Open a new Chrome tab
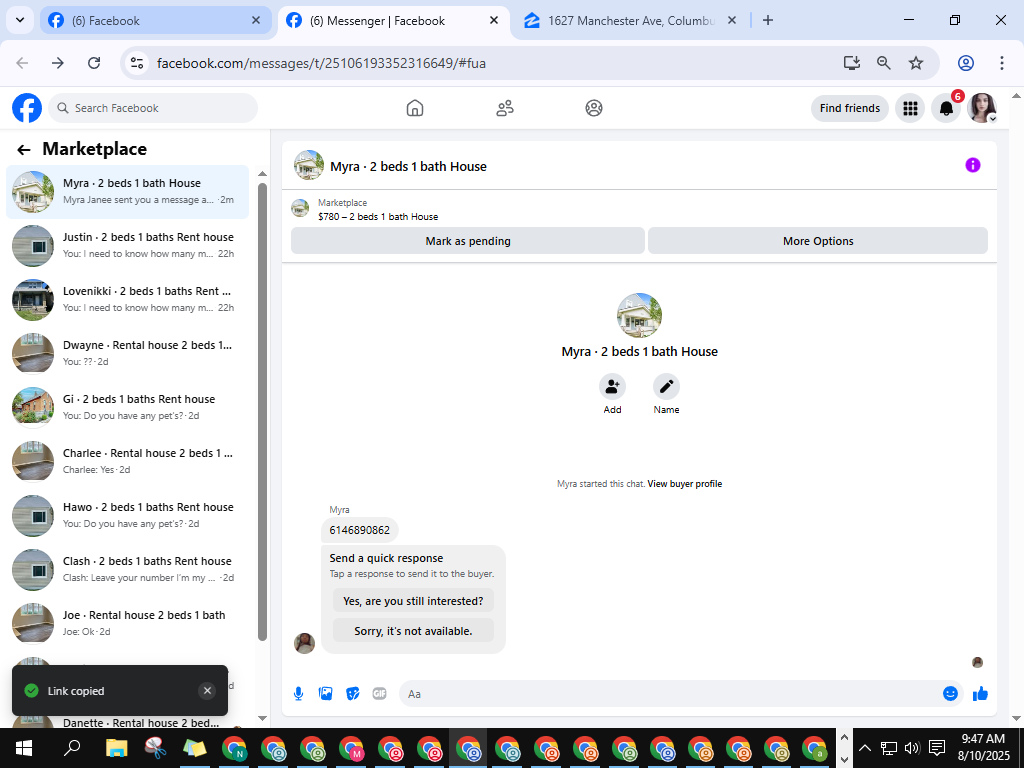This screenshot has width=1024, height=768. pyautogui.click(x=768, y=20)
